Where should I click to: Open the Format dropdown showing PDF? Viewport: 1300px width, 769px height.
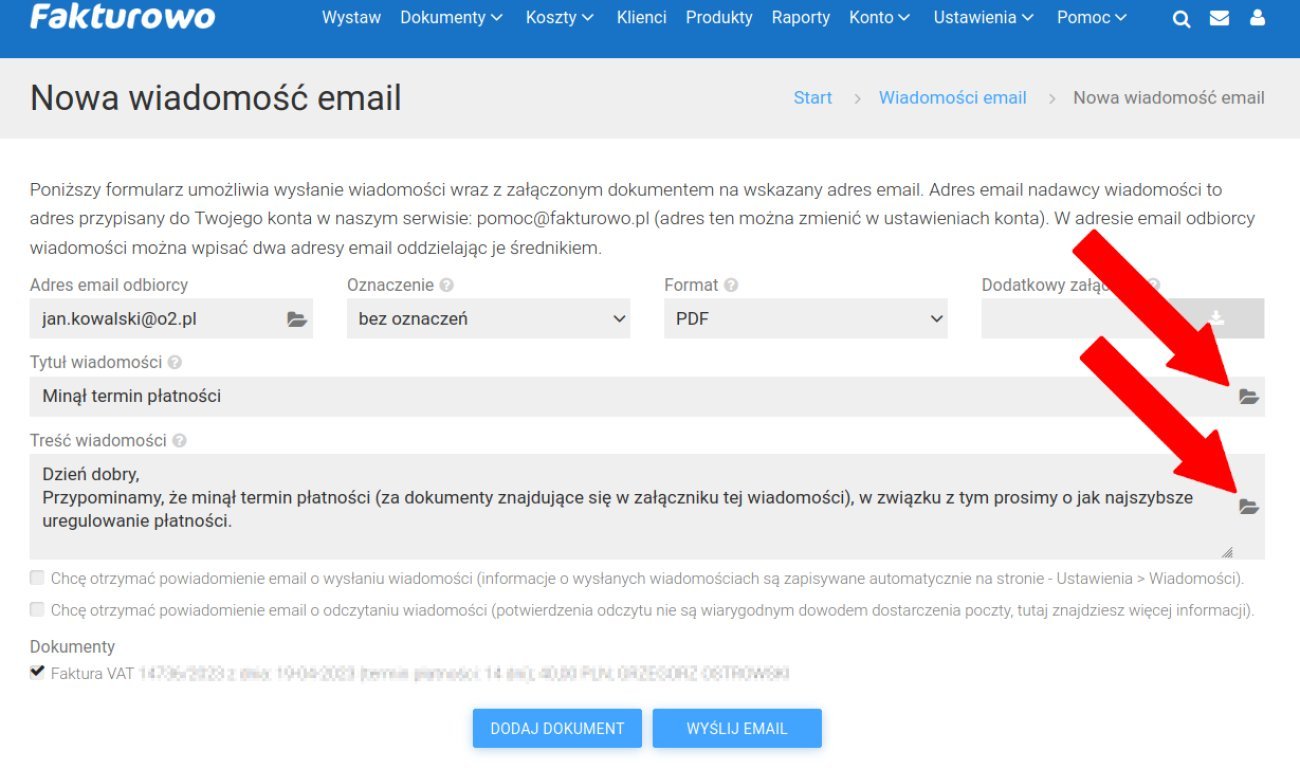coord(805,319)
